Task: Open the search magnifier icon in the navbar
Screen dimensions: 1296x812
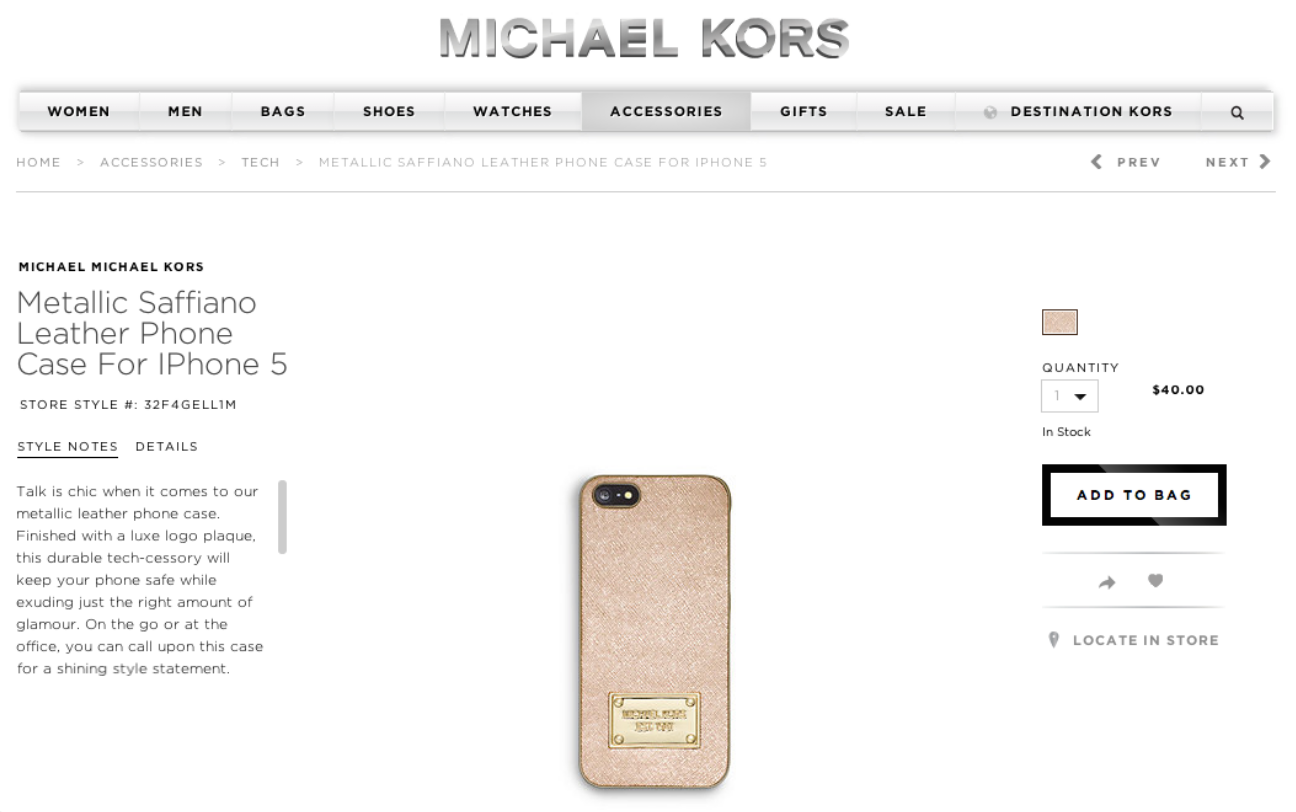Action: click(x=1237, y=112)
